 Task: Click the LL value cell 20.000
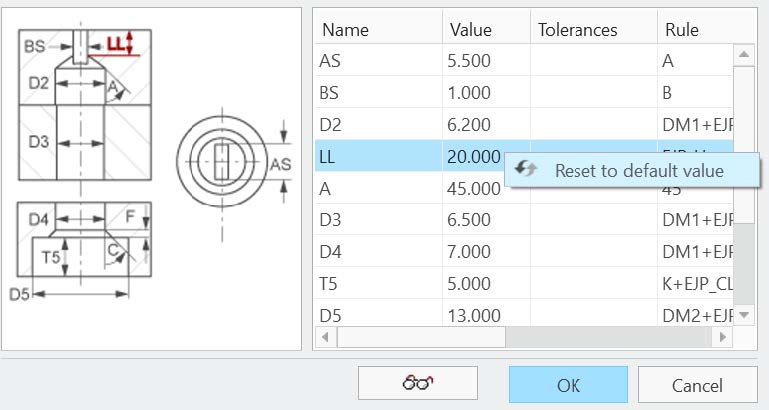tap(474, 156)
